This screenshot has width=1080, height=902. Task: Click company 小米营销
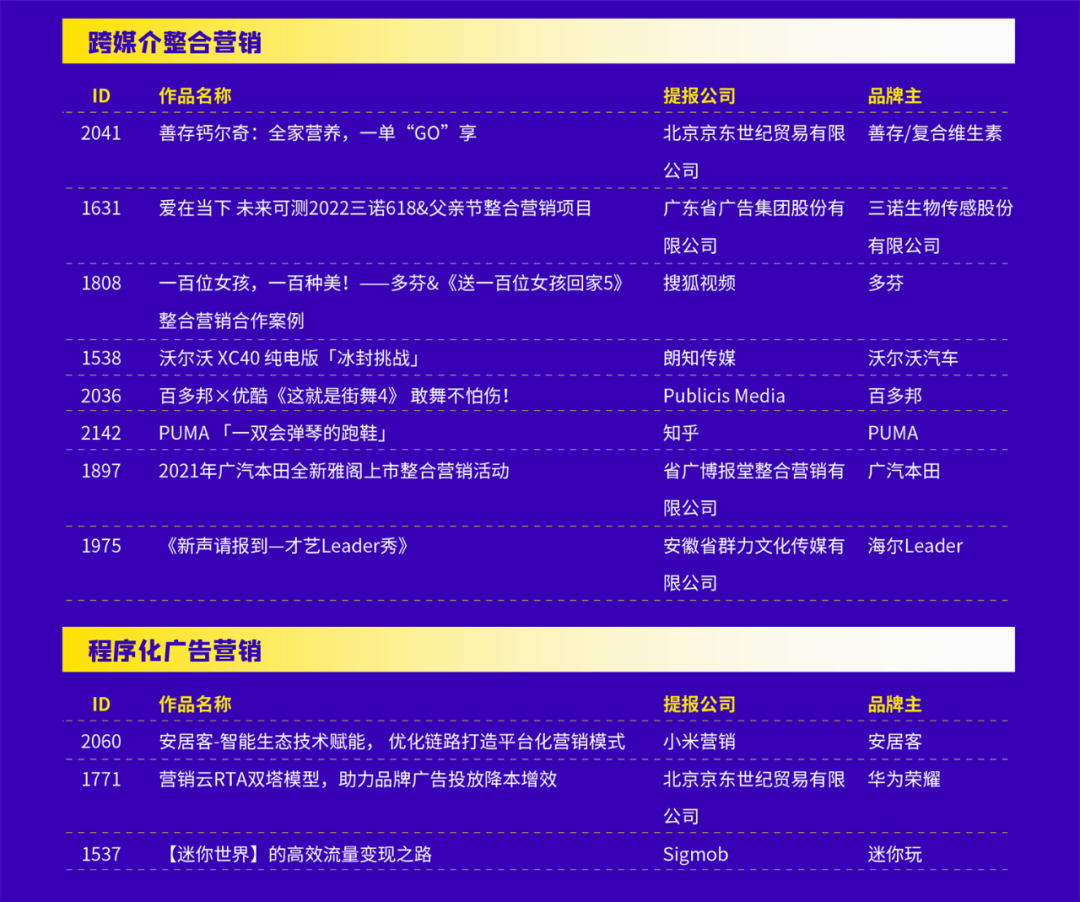coord(699,742)
